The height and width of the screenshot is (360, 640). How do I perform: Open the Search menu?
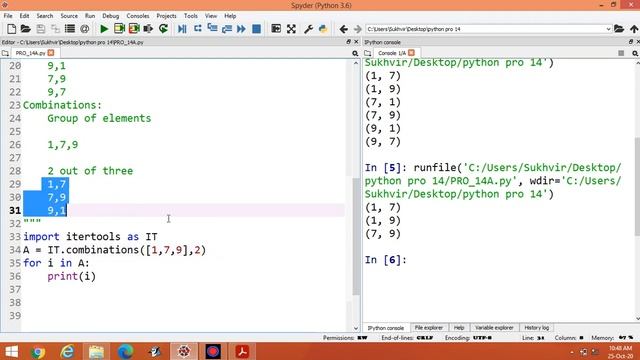pyautogui.click(x=45, y=16)
